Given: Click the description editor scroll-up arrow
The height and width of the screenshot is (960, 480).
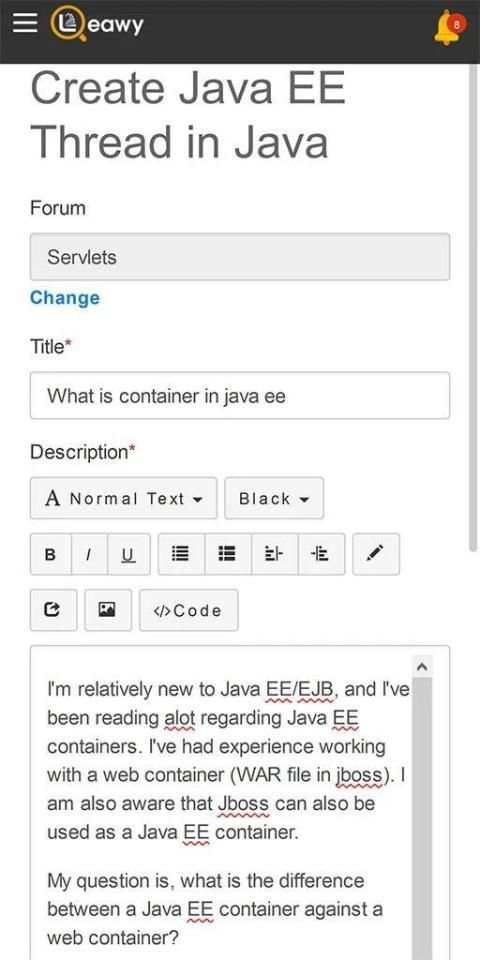Looking at the screenshot, I should (422, 666).
